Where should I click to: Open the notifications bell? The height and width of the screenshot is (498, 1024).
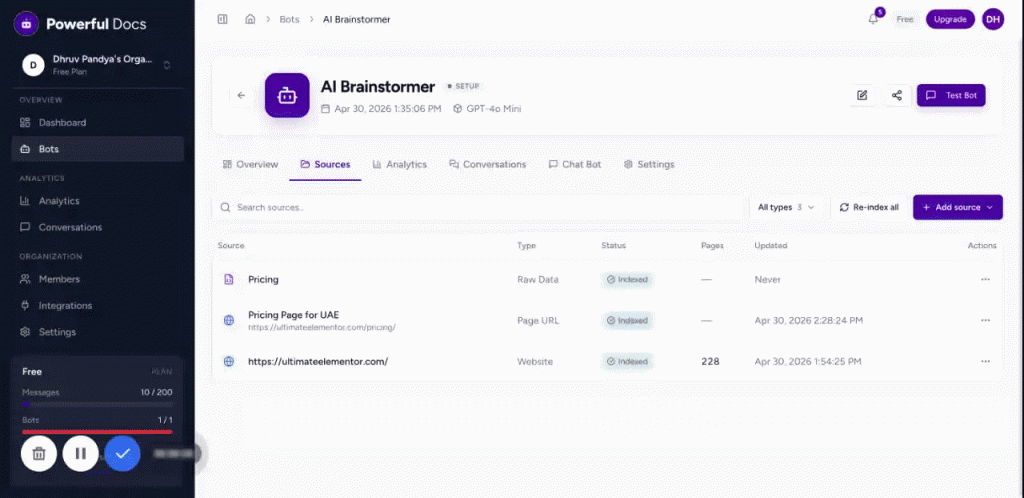coord(873,20)
